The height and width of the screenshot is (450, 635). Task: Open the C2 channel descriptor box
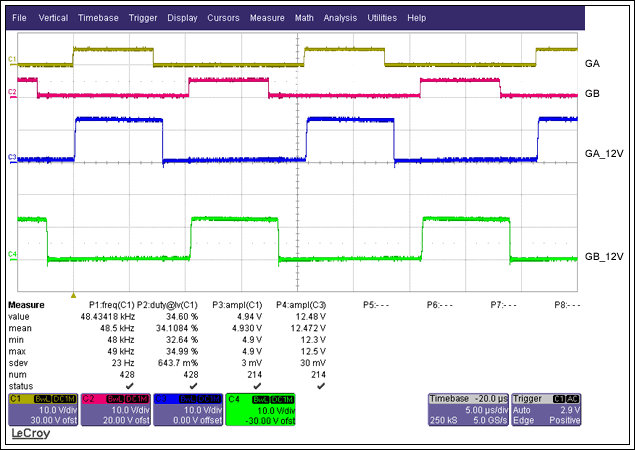pos(115,410)
